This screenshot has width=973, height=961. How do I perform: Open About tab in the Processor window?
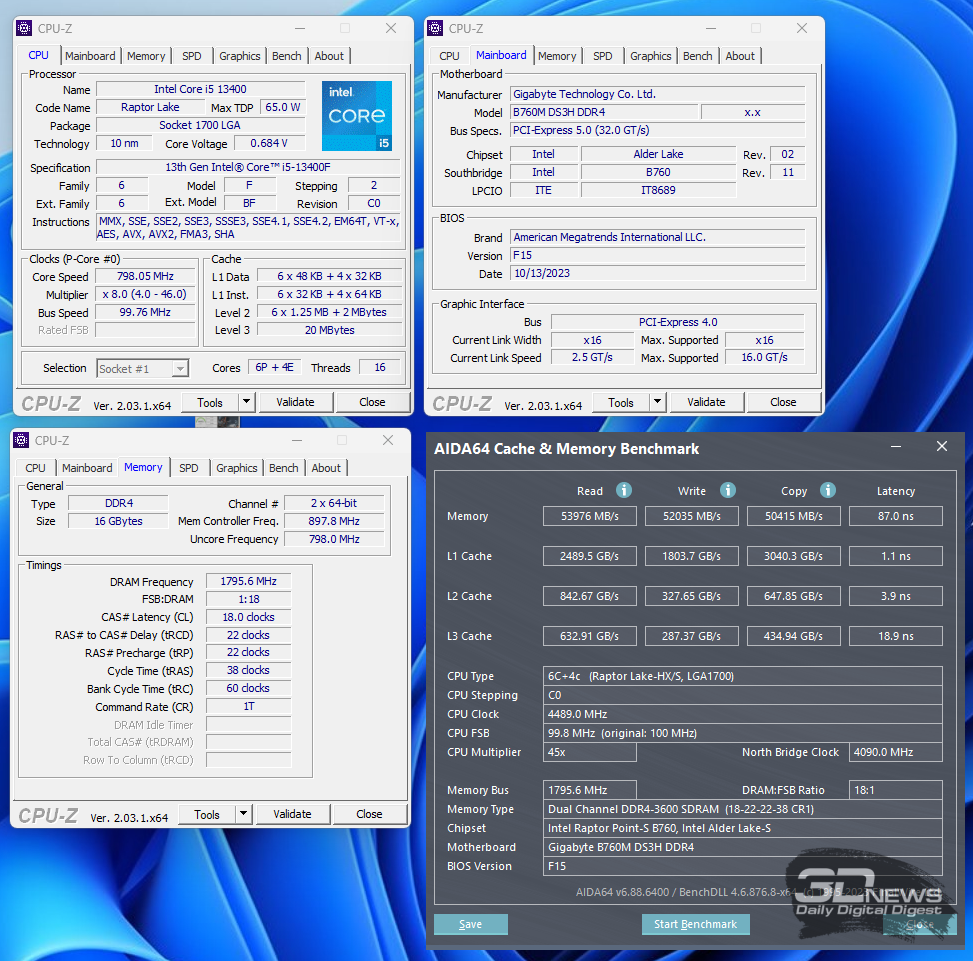click(x=329, y=56)
